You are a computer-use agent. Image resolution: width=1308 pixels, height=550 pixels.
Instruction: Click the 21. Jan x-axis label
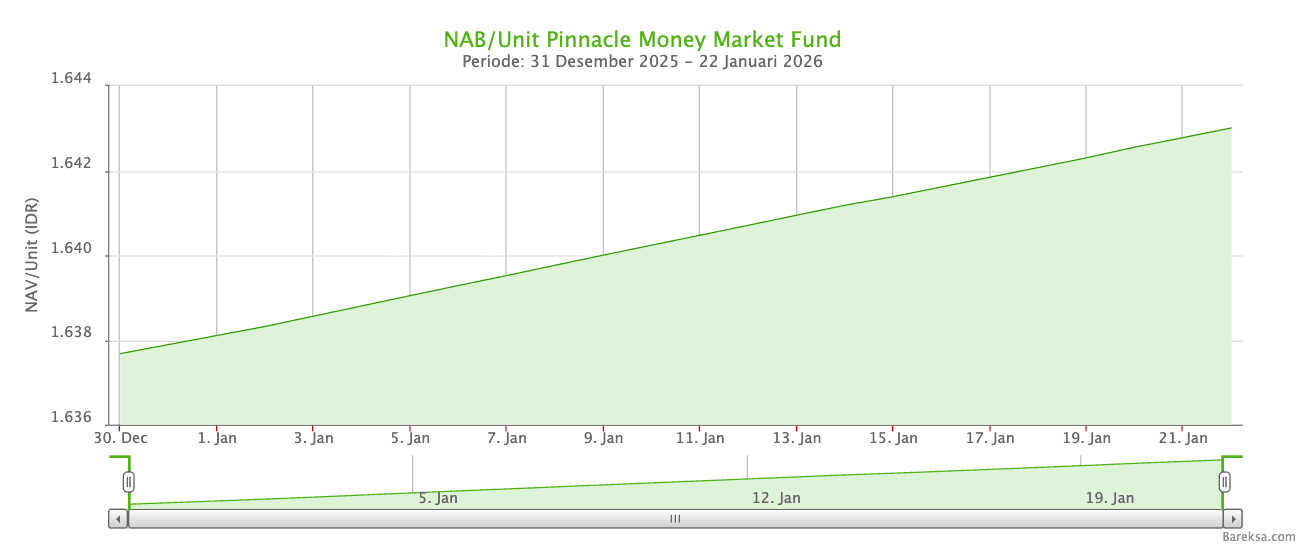(x=1182, y=438)
